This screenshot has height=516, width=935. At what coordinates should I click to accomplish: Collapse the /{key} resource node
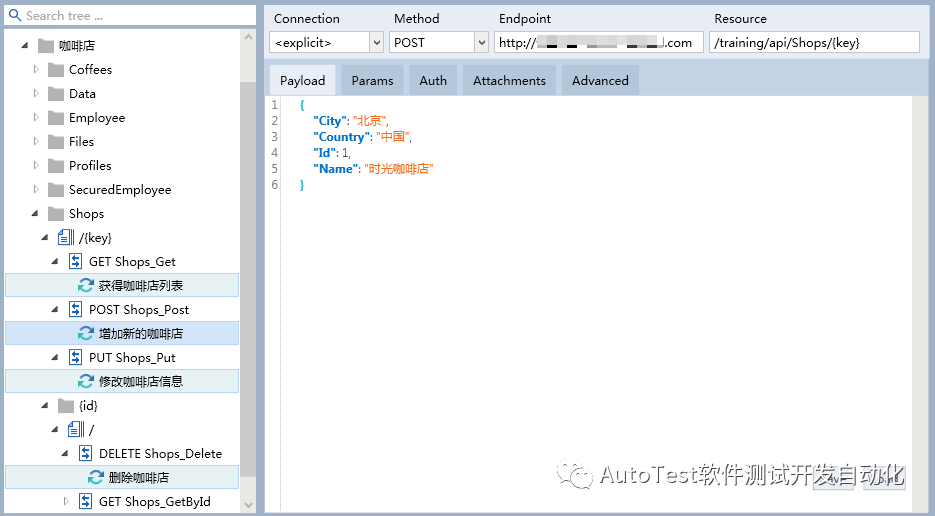click(x=45, y=237)
